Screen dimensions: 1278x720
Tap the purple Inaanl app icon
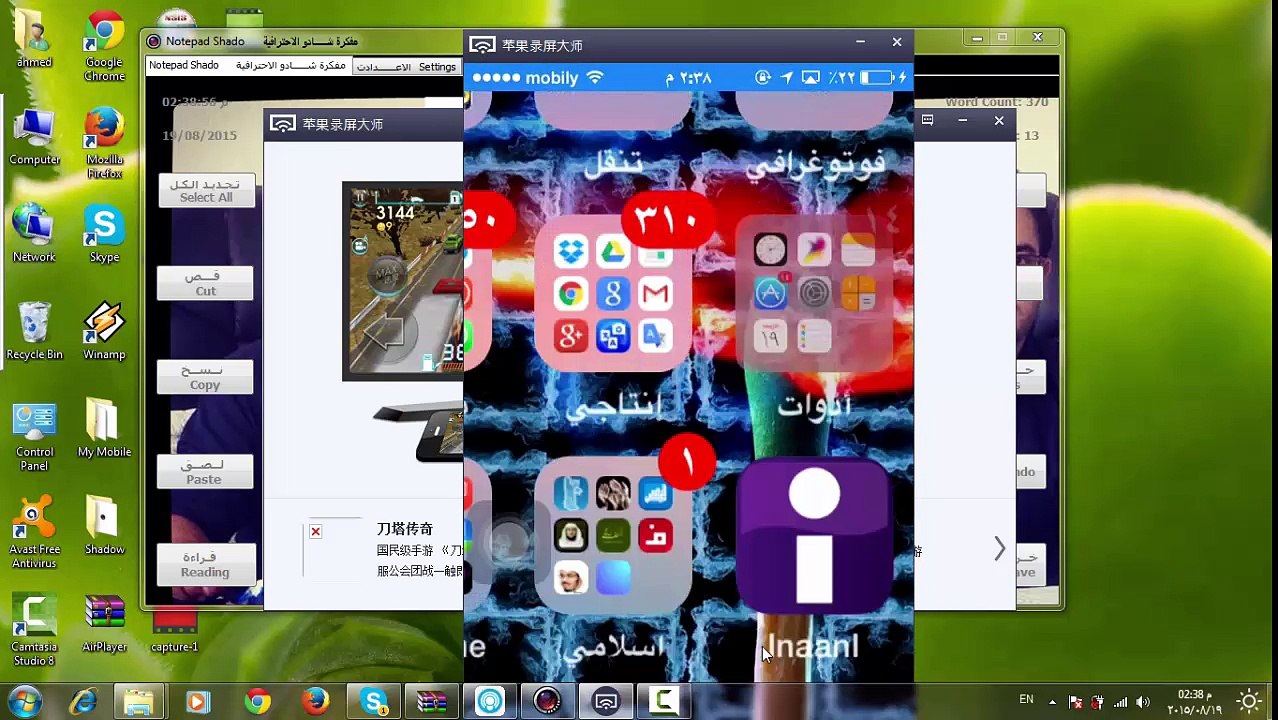click(x=813, y=535)
